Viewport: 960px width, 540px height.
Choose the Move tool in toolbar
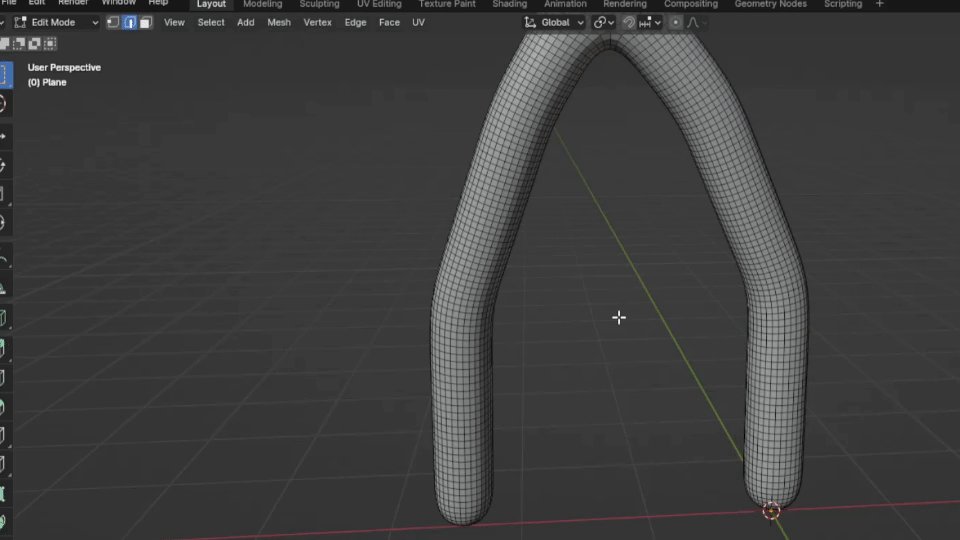(x=4, y=135)
